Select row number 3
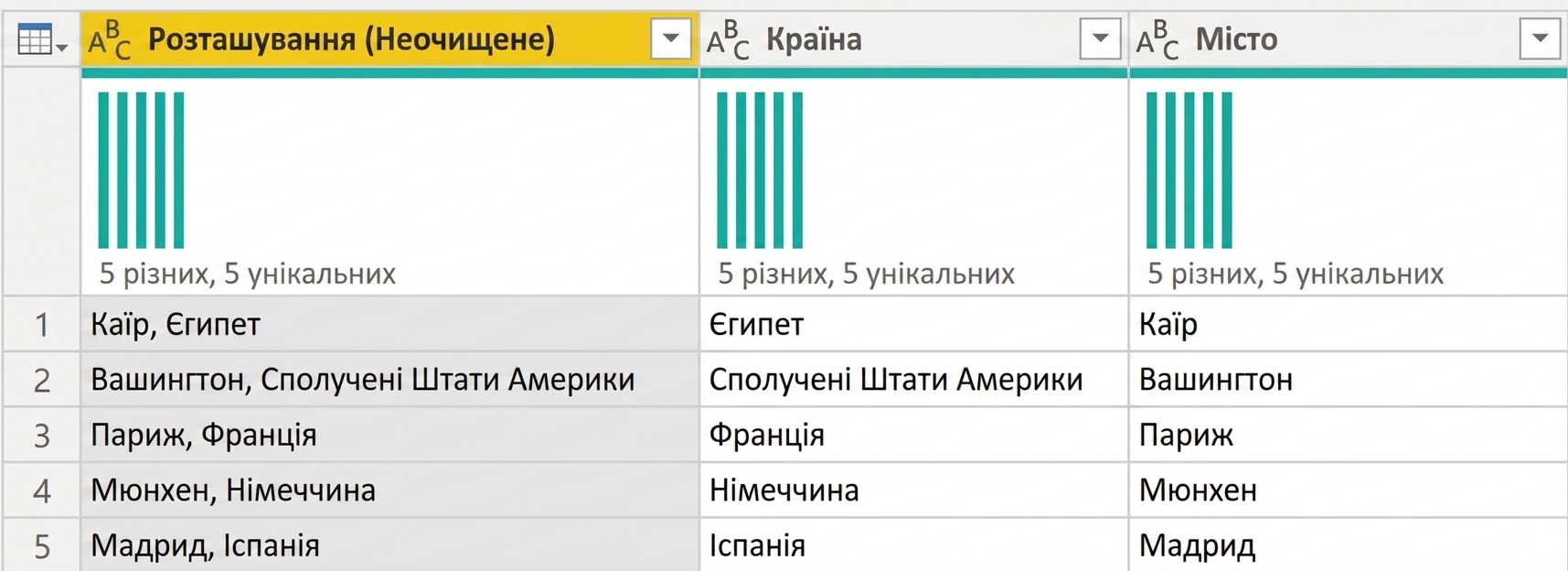1568x571 pixels. point(42,436)
